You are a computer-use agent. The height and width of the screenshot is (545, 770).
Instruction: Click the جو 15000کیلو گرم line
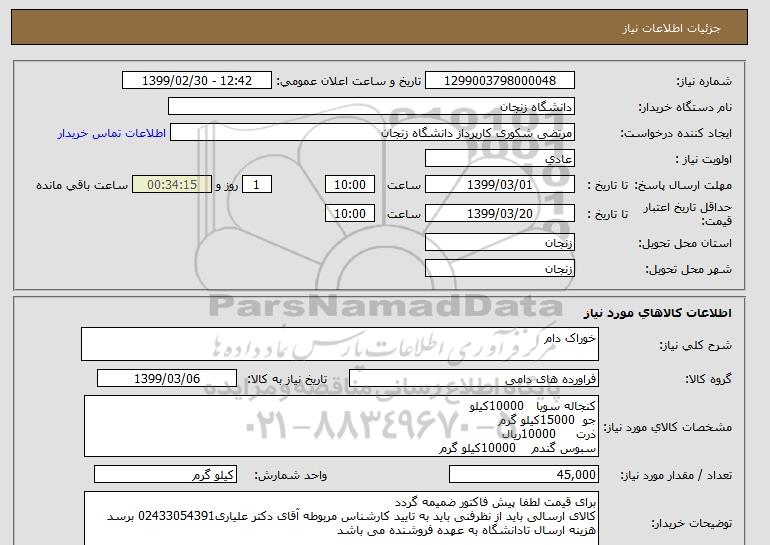pos(547,420)
